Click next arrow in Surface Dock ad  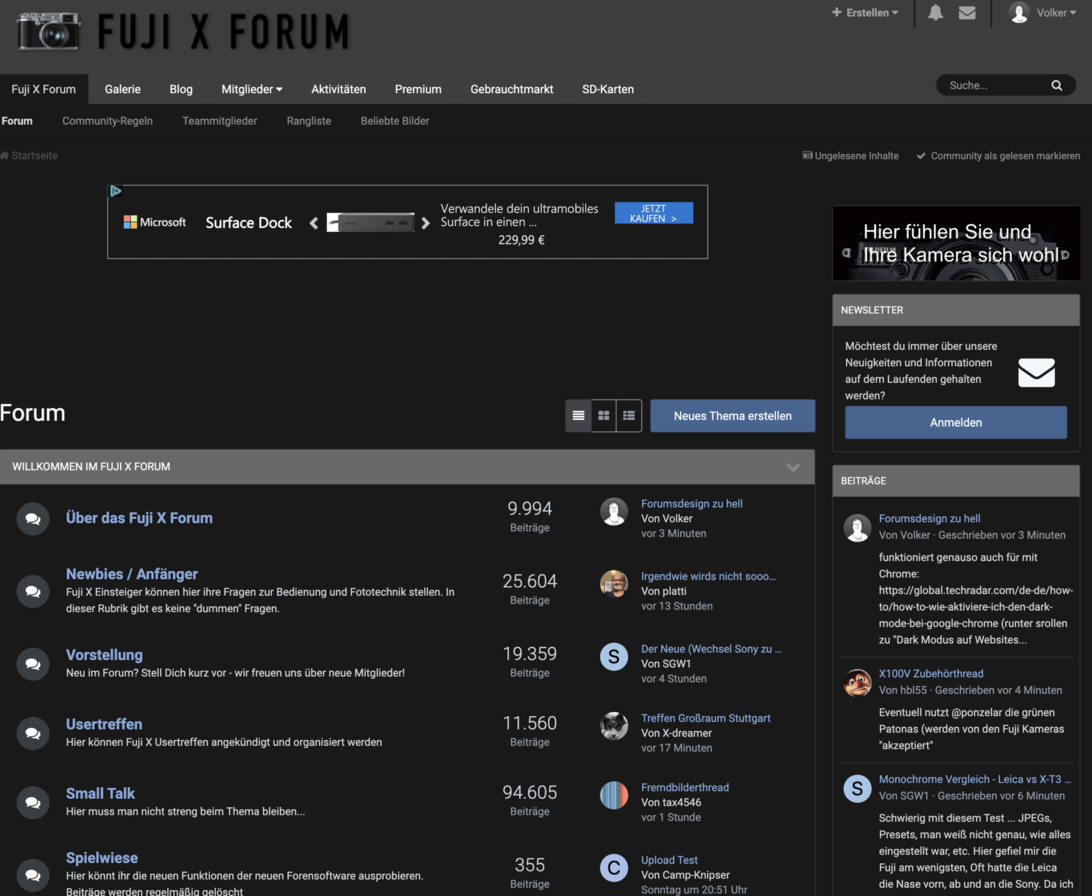click(x=425, y=223)
